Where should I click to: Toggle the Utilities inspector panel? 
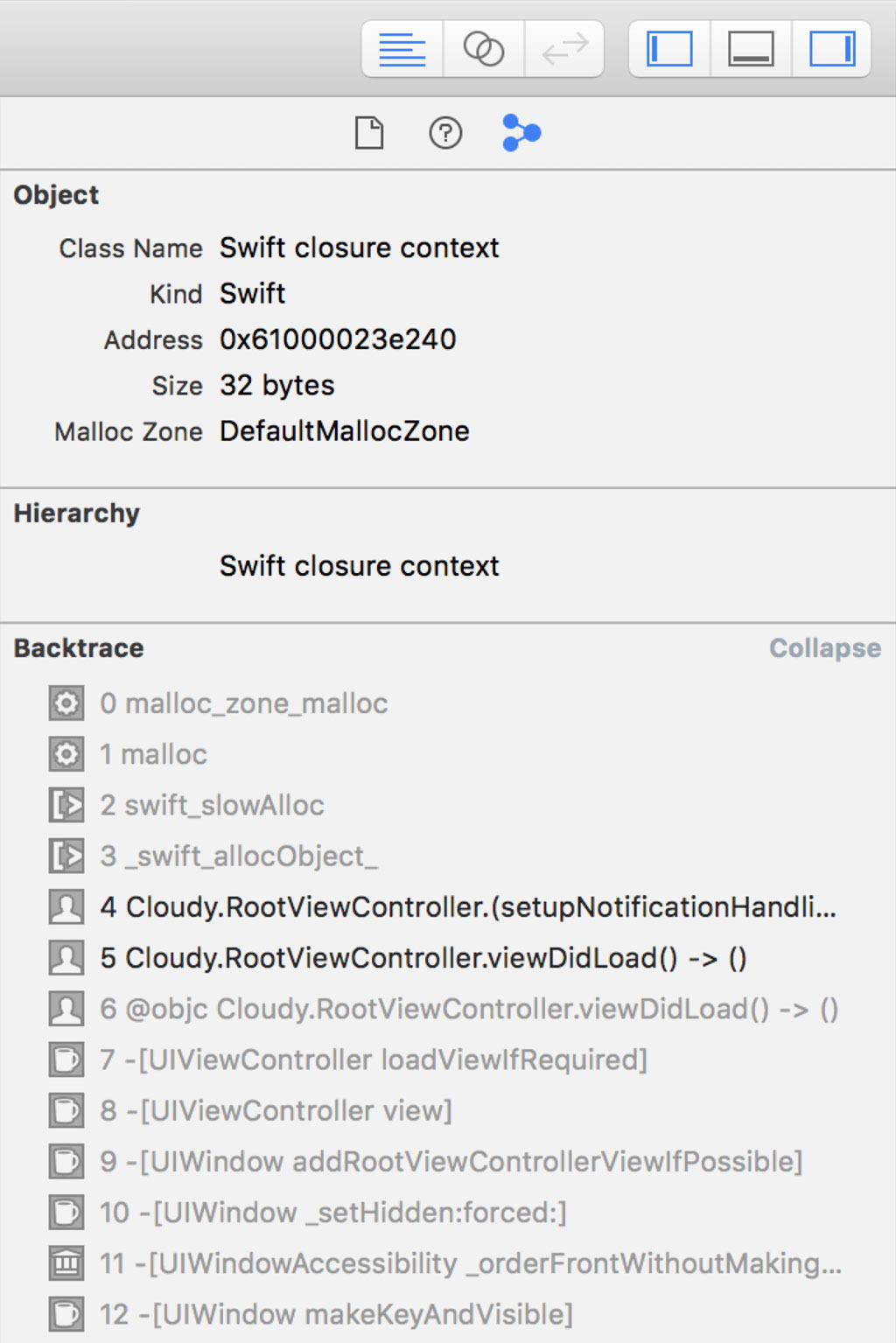[x=831, y=49]
